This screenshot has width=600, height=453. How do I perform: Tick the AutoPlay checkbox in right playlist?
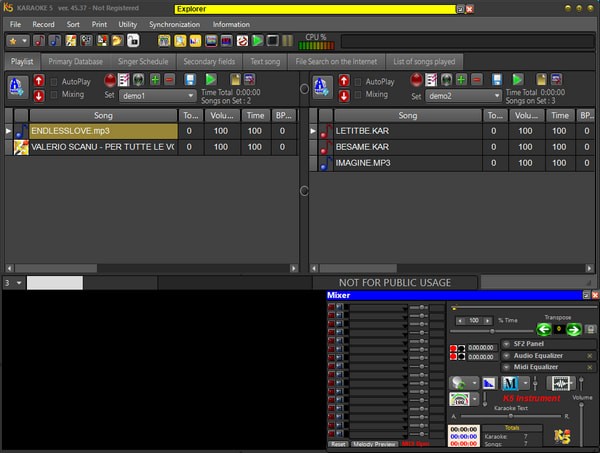[358, 81]
